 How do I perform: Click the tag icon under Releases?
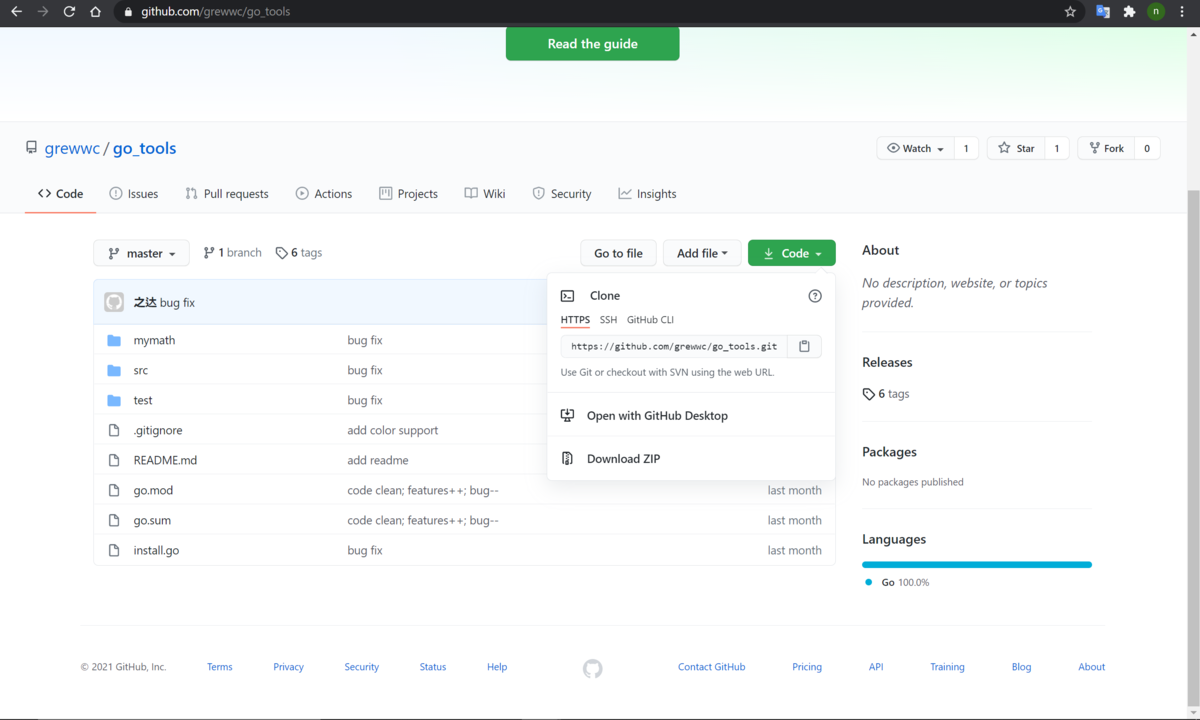point(868,394)
